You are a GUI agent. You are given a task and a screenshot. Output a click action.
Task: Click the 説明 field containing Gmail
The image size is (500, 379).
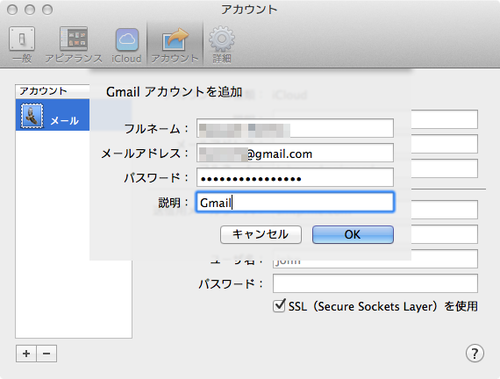(295, 202)
